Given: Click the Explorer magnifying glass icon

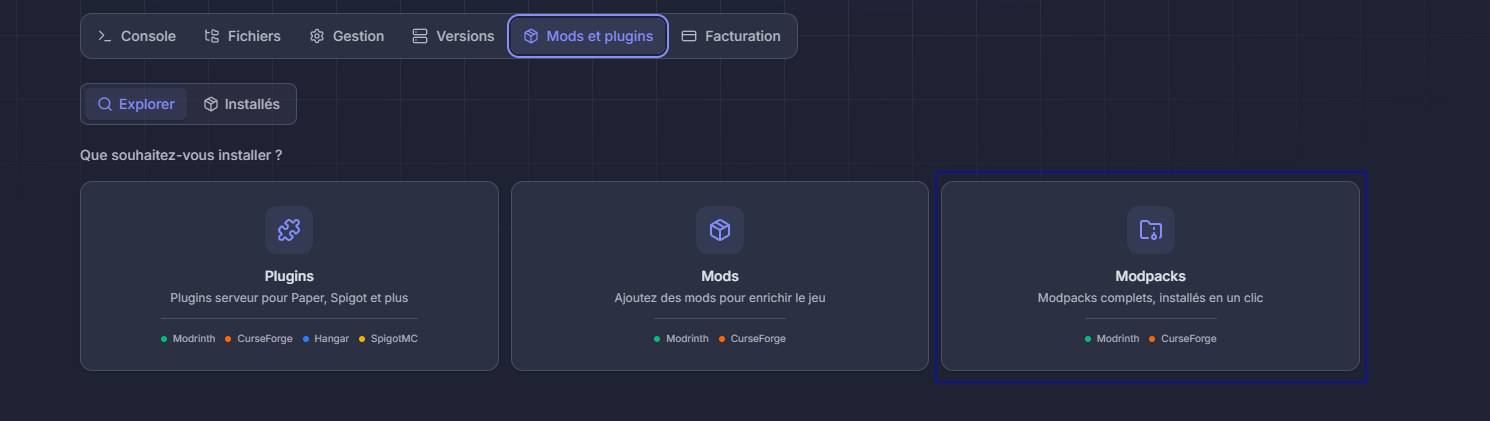Looking at the screenshot, I should click(x=104, y=104).
